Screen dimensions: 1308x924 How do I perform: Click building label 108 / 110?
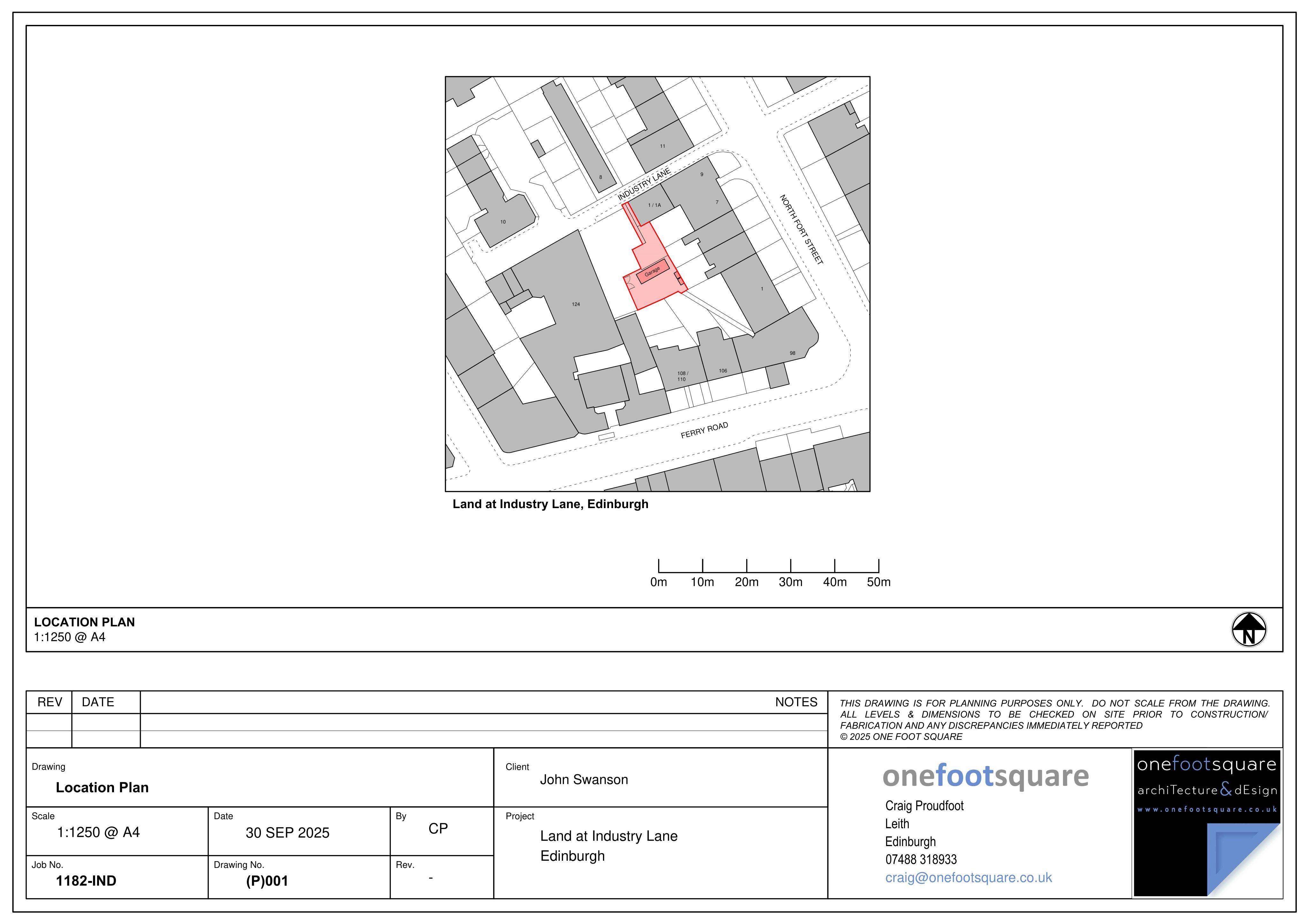tap(682, 376)
